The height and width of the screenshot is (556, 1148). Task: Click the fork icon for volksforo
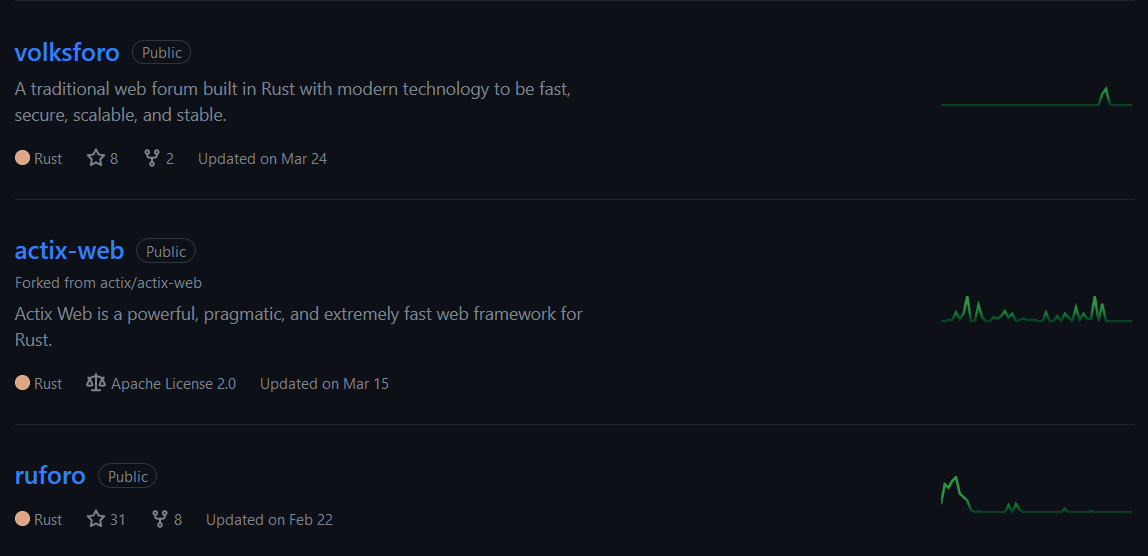tap(152, 158)
